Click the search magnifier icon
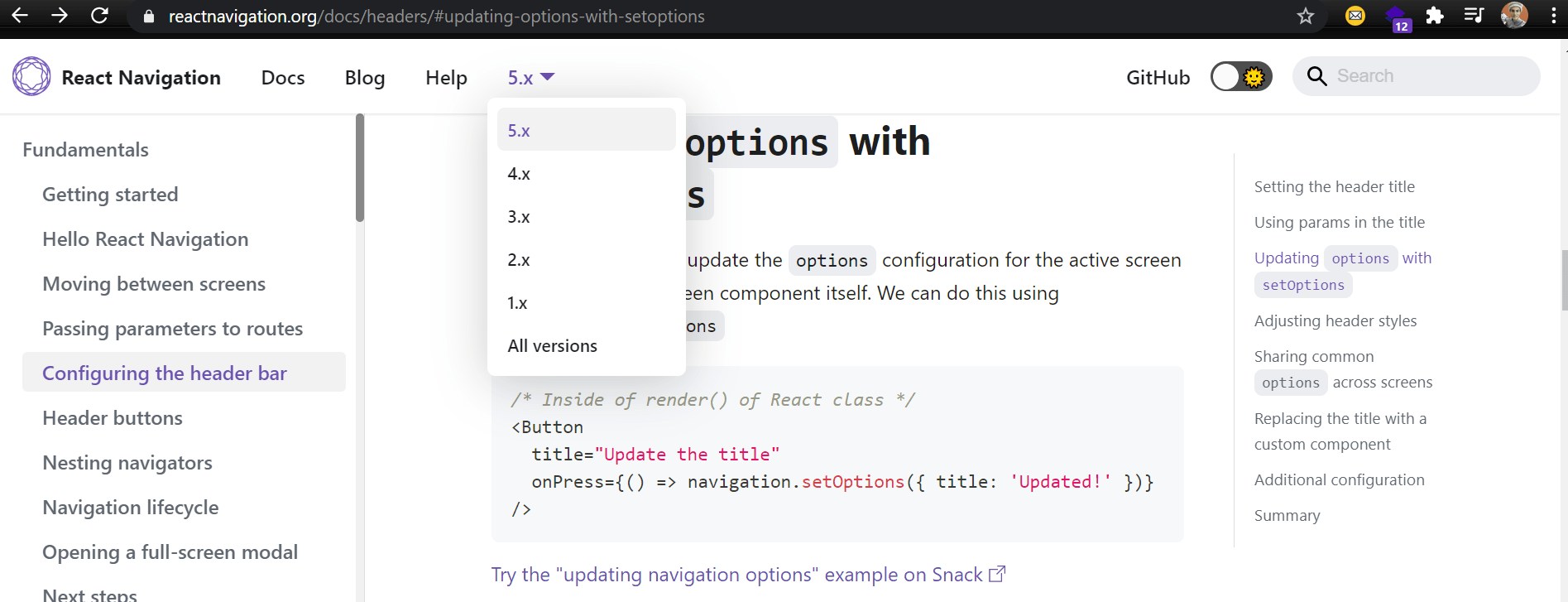 coord(1316,76)
